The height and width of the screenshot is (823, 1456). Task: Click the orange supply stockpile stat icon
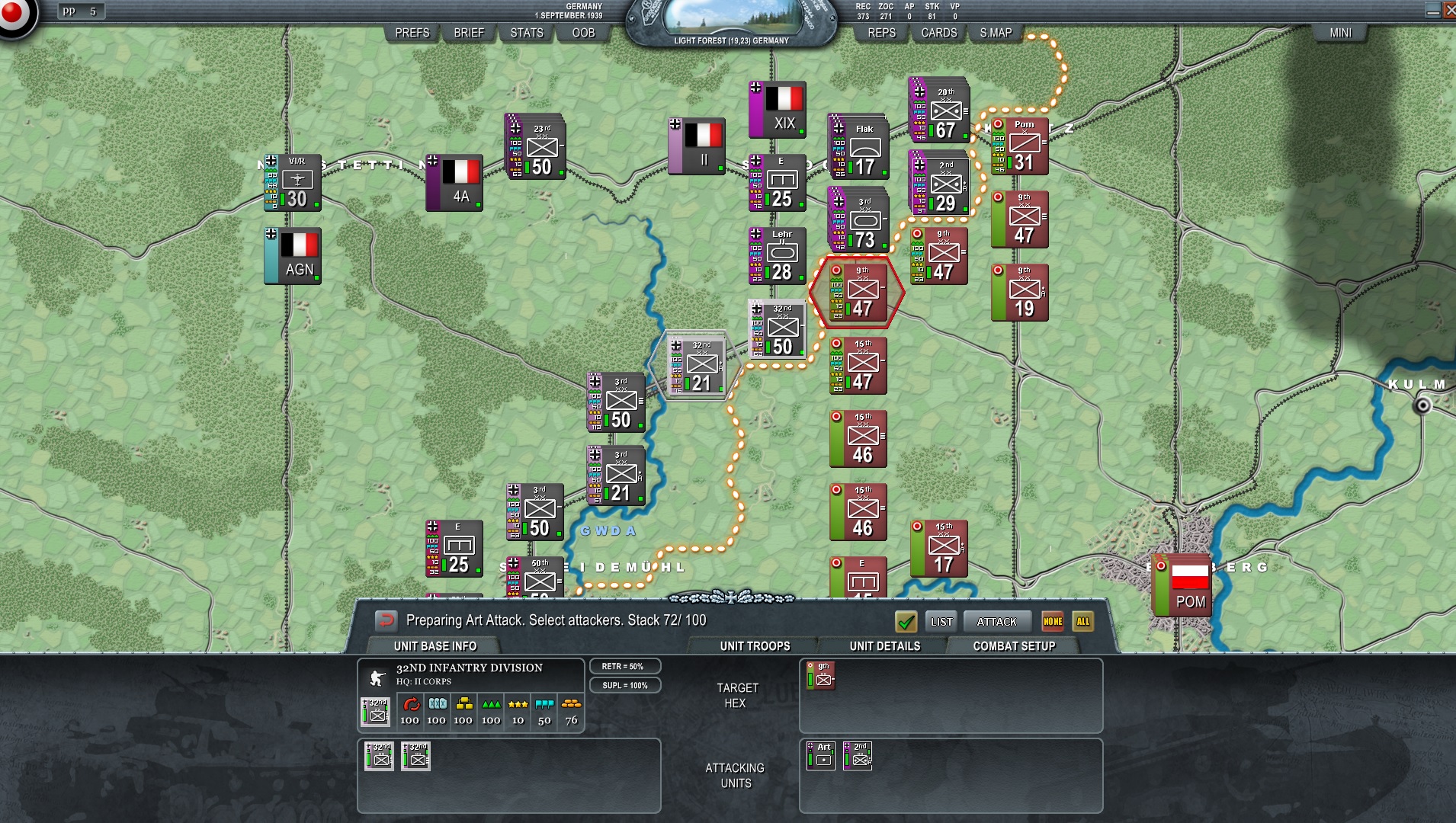pos(570,705)
